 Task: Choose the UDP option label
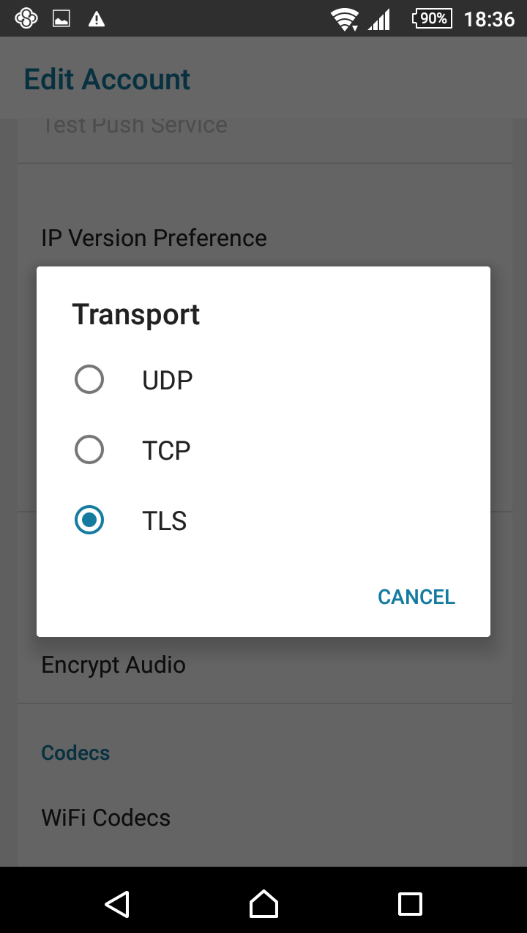[x=167, y=380]
